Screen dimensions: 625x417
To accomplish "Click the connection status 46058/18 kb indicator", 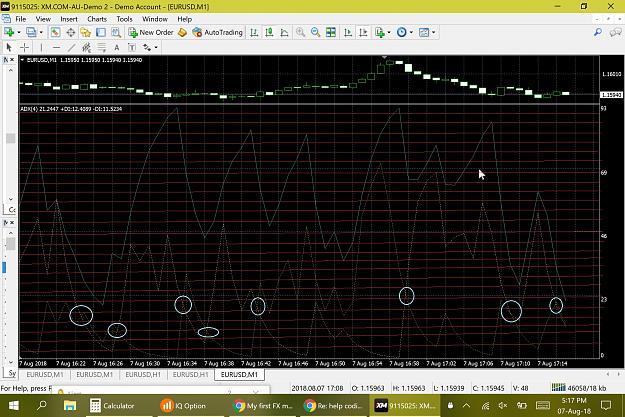I will click(x=578, y=387).
